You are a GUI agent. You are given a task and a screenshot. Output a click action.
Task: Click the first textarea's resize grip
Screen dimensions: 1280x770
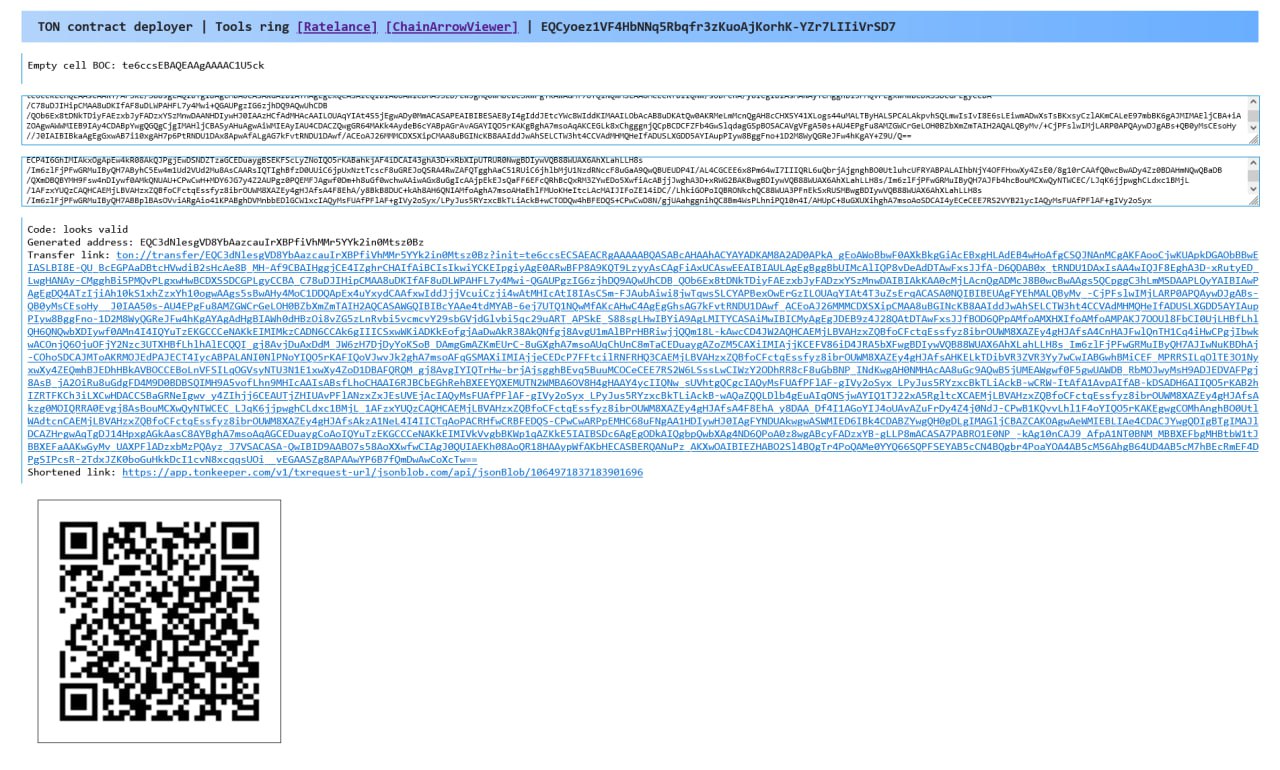1253,140
